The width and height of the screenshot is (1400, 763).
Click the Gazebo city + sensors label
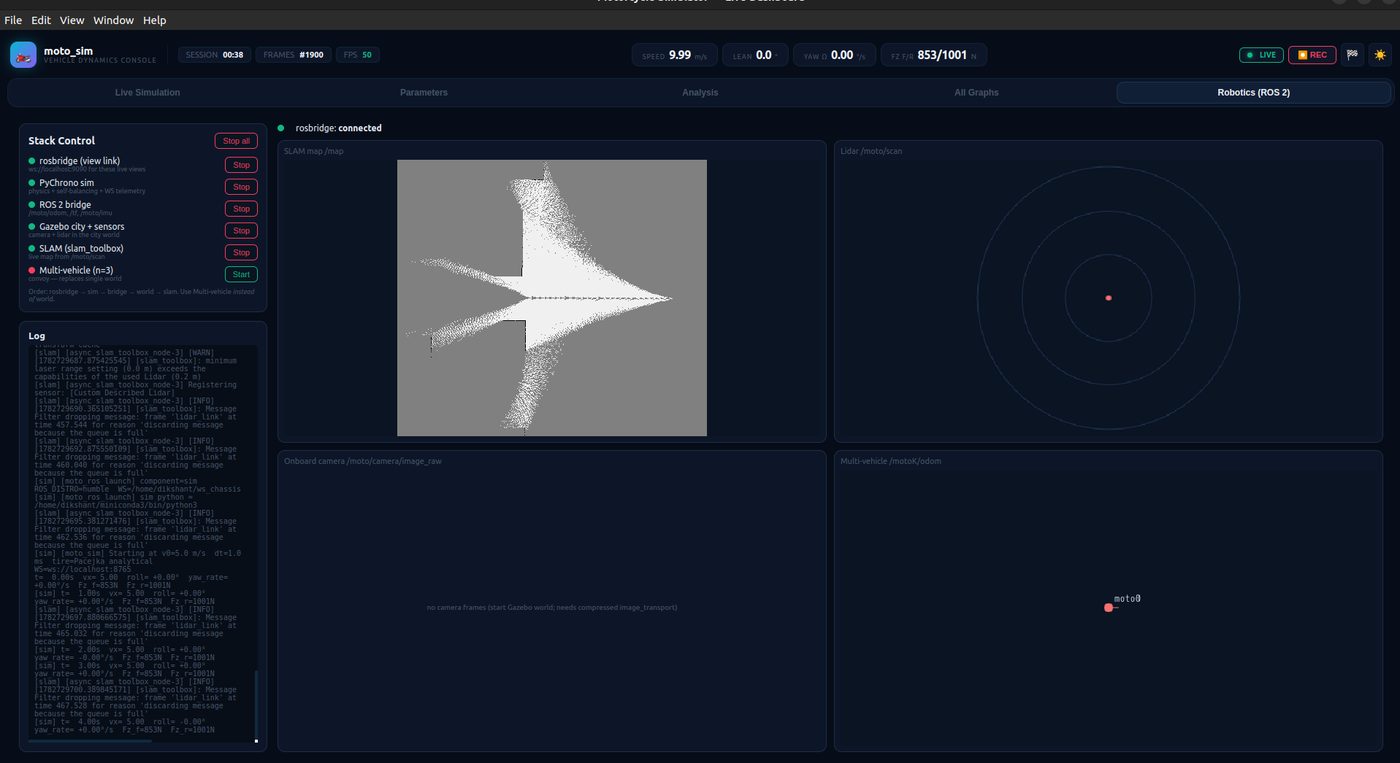82,227
